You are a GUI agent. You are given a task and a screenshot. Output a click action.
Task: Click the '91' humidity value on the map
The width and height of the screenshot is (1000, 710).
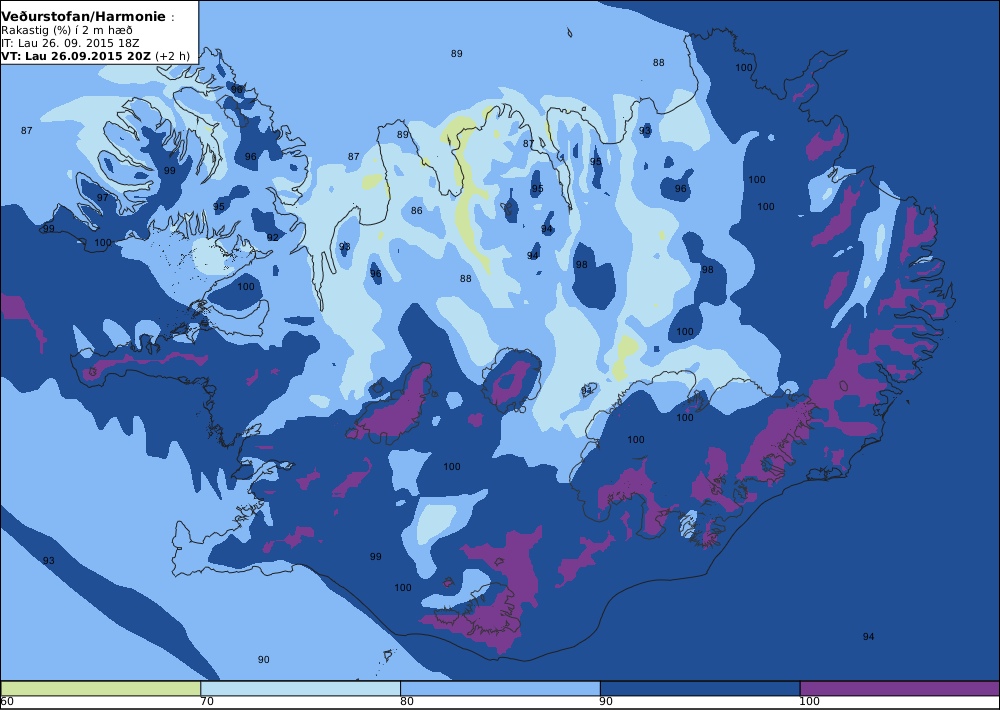[587, 390]
